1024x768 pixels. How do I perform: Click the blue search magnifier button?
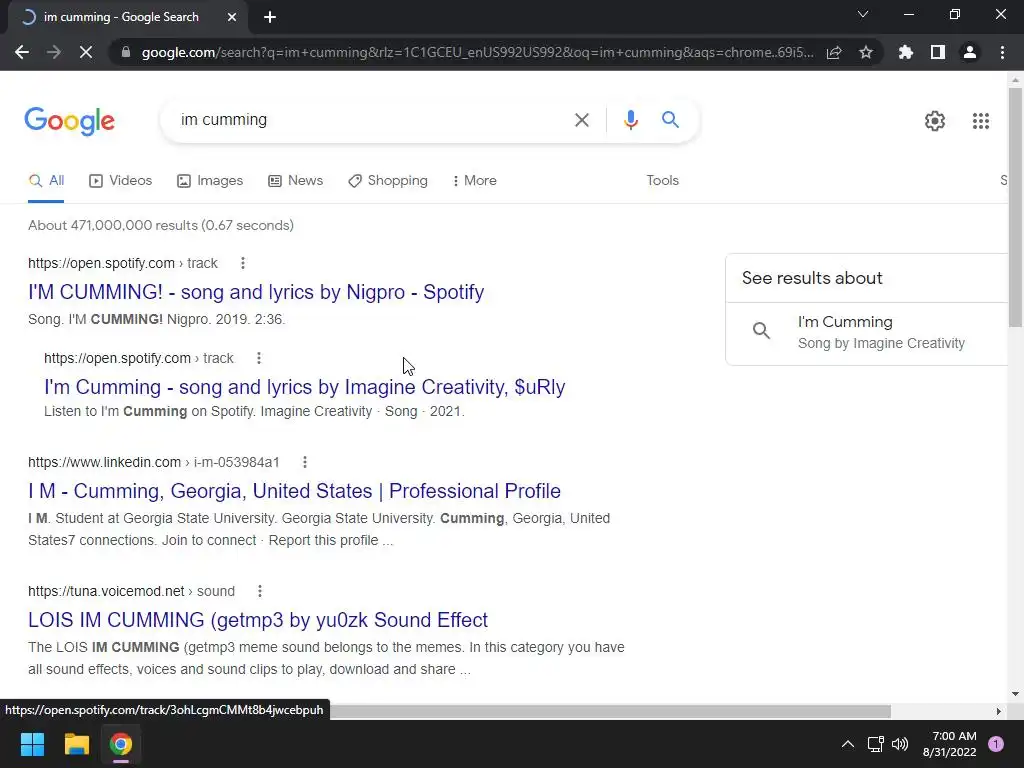[670, 120]
